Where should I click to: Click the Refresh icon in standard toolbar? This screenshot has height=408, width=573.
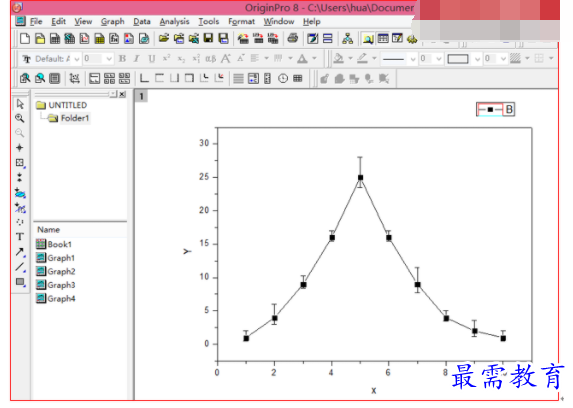pyautogui.click(x=313, y=38)
